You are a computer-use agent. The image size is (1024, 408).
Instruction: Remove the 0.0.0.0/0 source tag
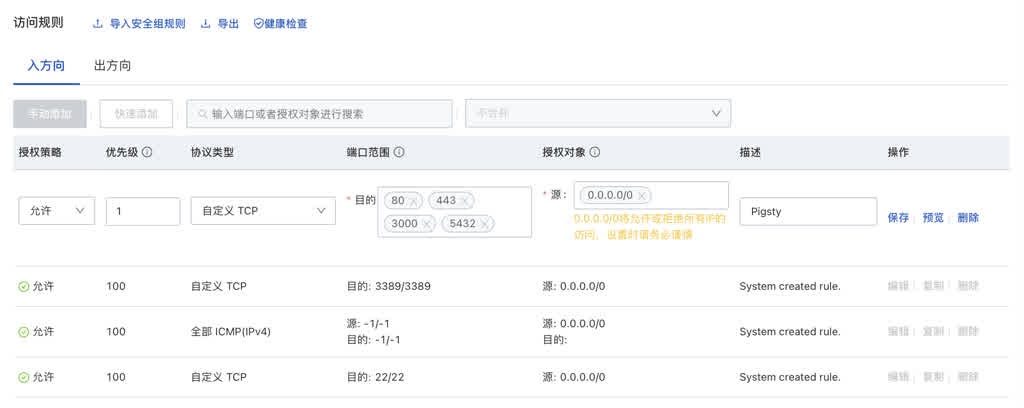pyautogui.click(x=642, y=196)
